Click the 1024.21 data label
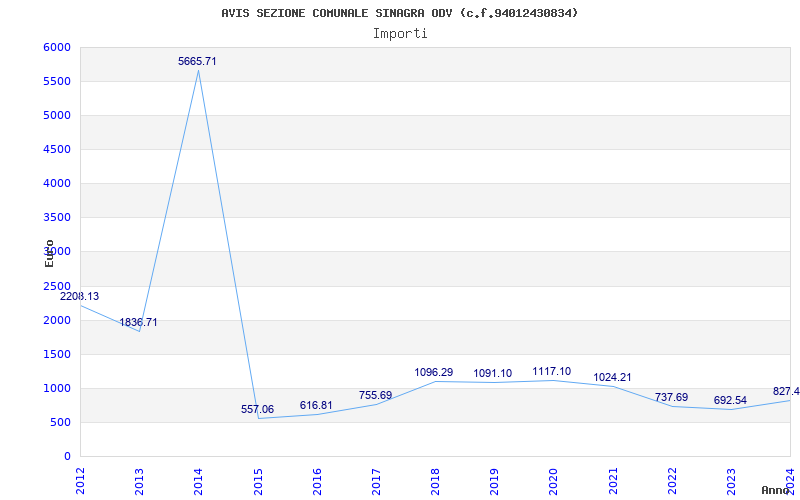 [612, 378]
